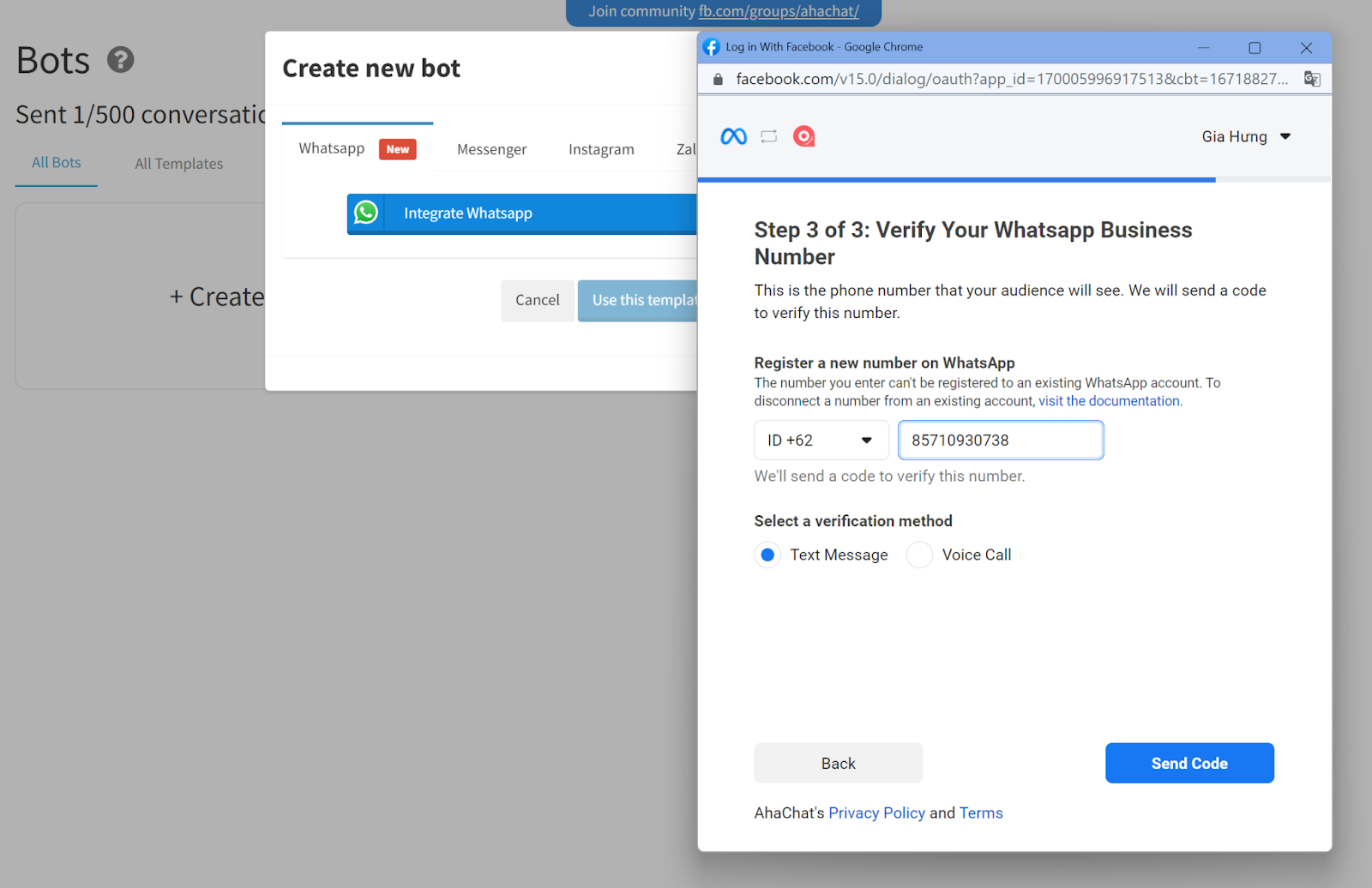Image resolution: width=1372 pixels, height=888 pixels.
Task: Click Cancel in Create new bot dialog
Action: point(538,301)
